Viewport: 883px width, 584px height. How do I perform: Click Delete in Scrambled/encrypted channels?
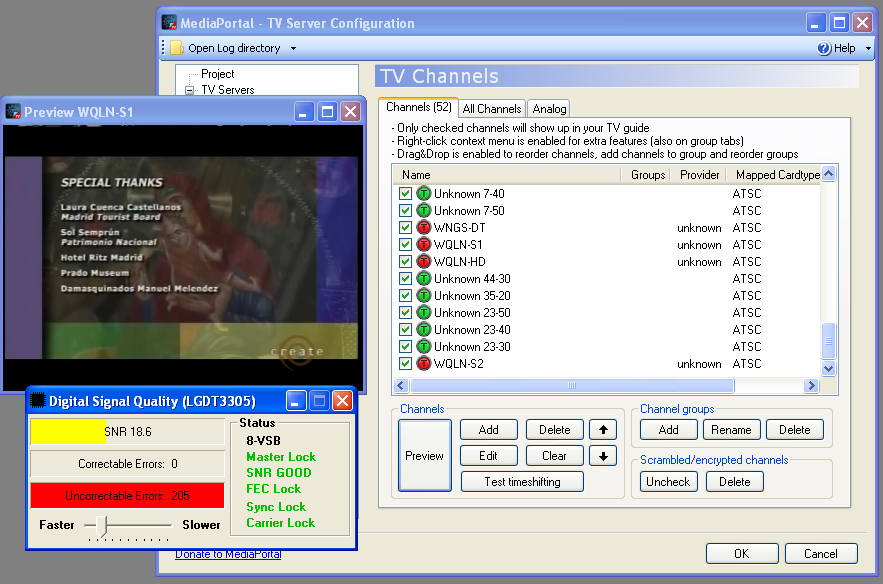[x=734, y=482]
